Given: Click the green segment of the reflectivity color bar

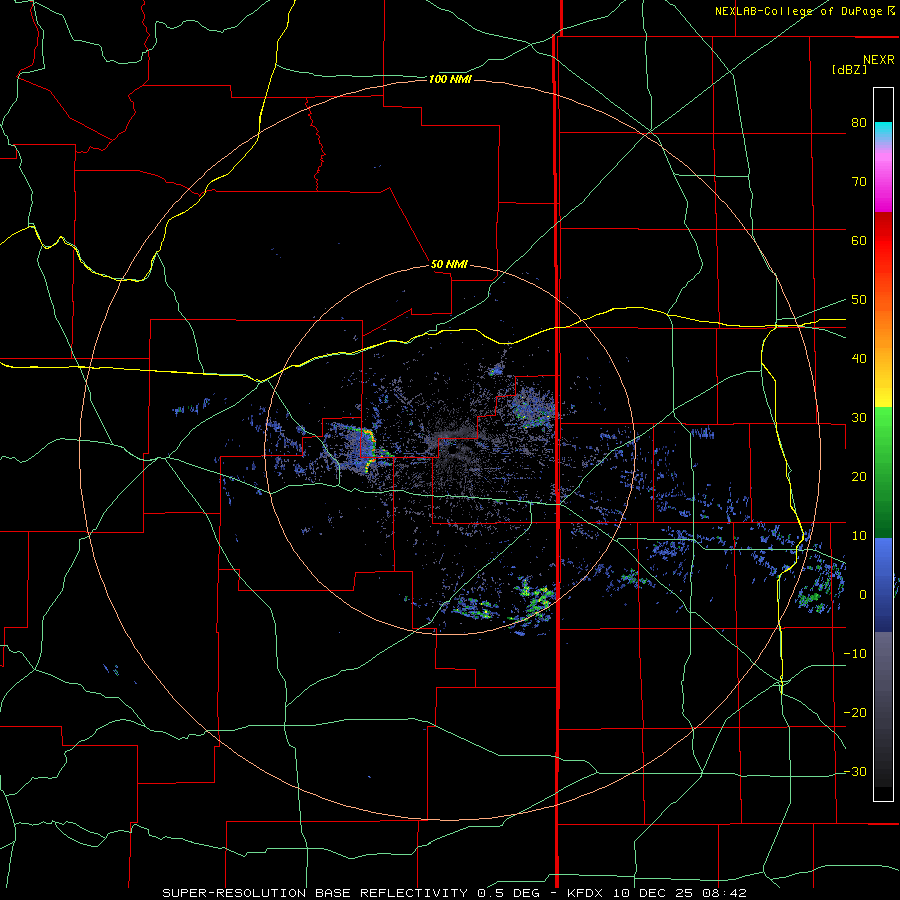Looking at the screenshot, I should pyautogui.click(x=883, y=472).
